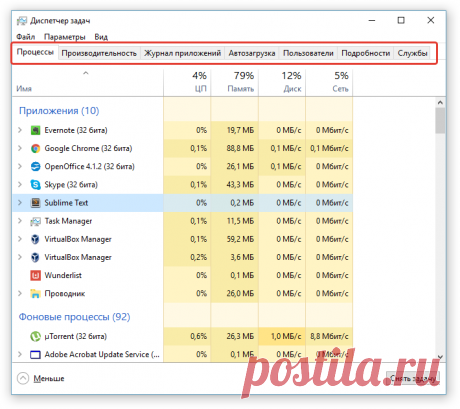Expand the Evernote process row
Screen dimensions: 460x409
20,130
